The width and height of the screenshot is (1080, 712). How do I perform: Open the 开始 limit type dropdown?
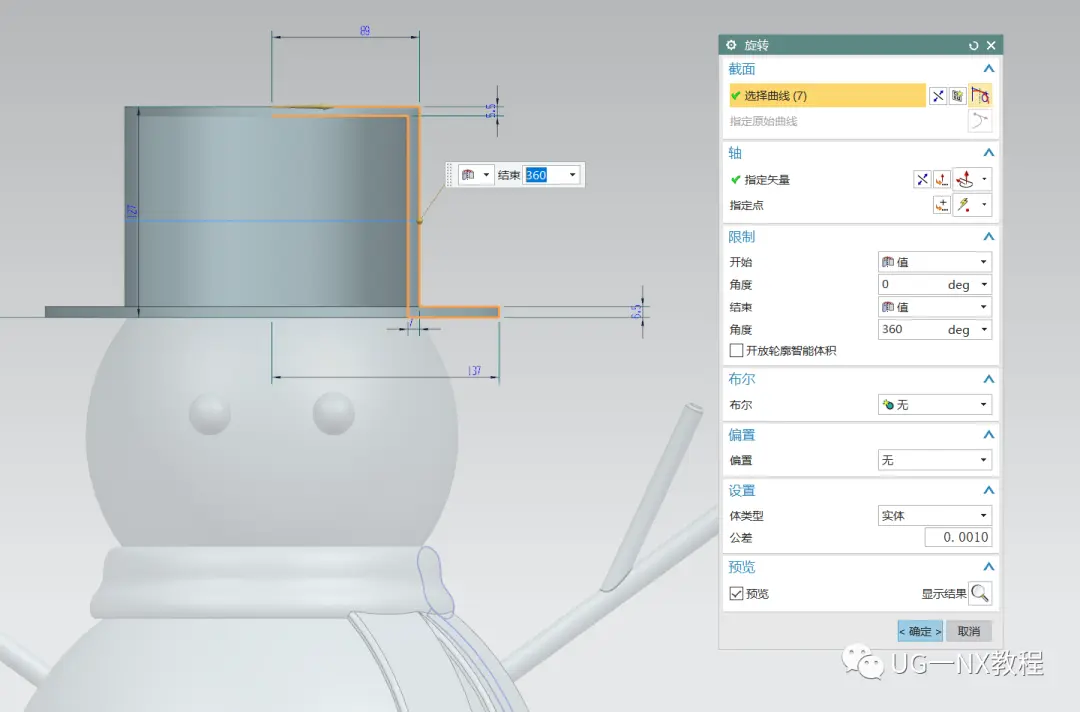click(x=935, y=262)
